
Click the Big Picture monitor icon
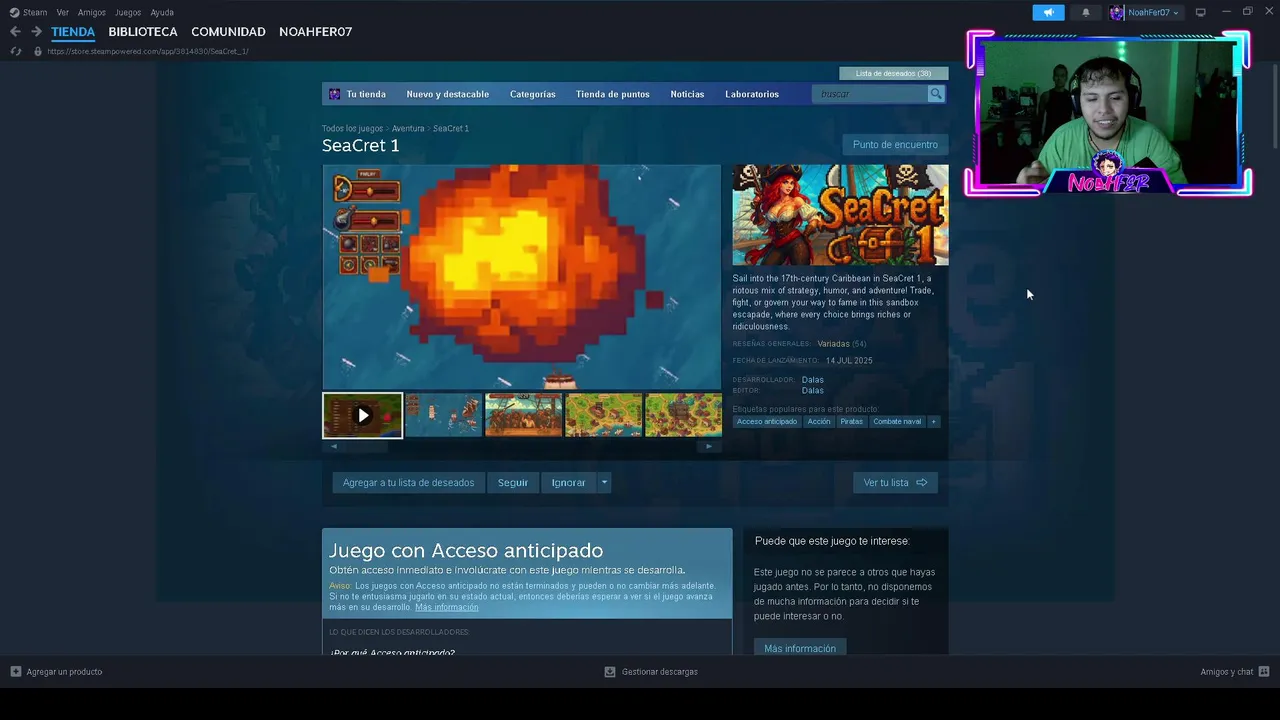(1201, 12)
